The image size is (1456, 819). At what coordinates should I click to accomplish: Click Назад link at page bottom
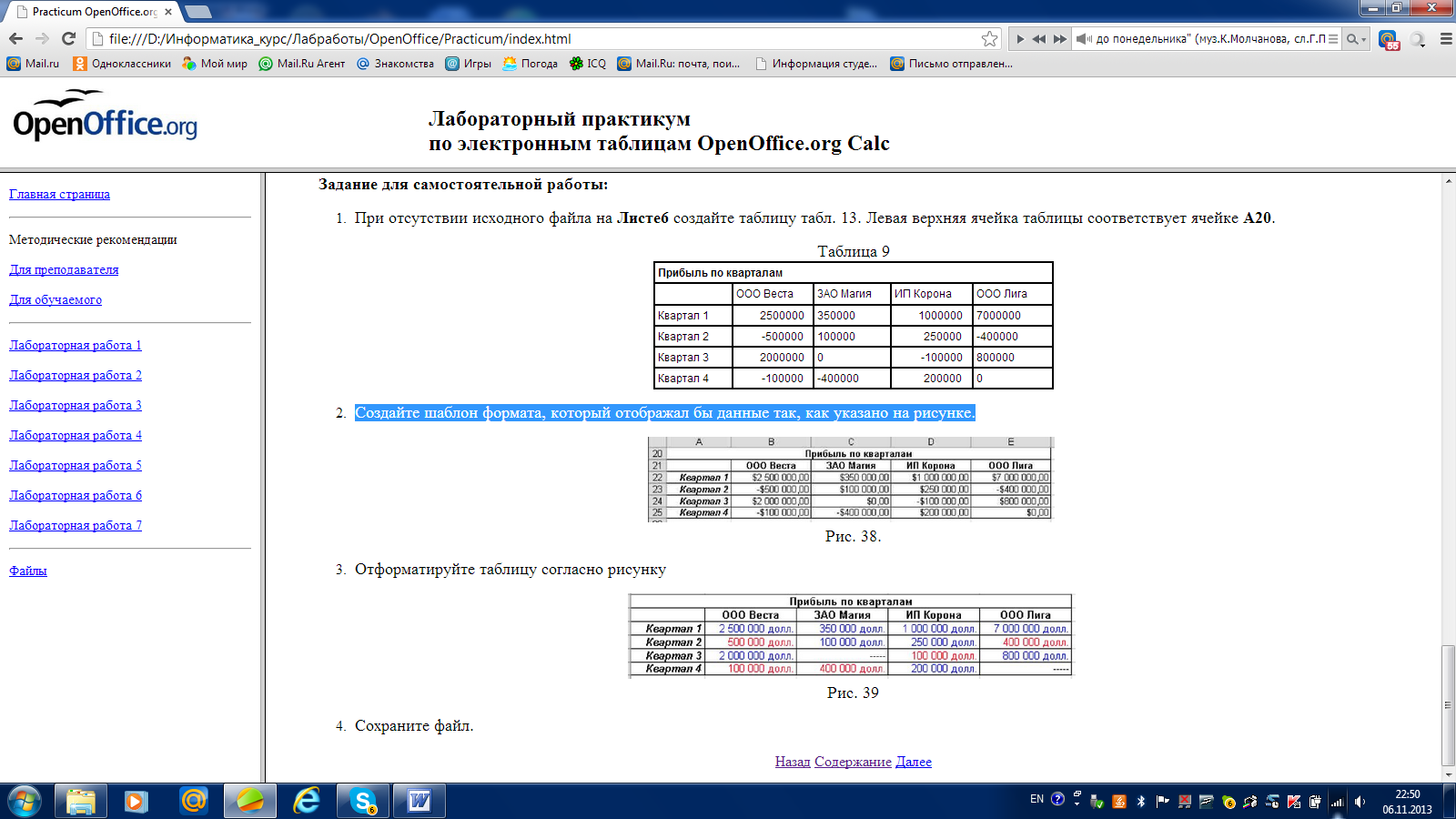point(793,762)
